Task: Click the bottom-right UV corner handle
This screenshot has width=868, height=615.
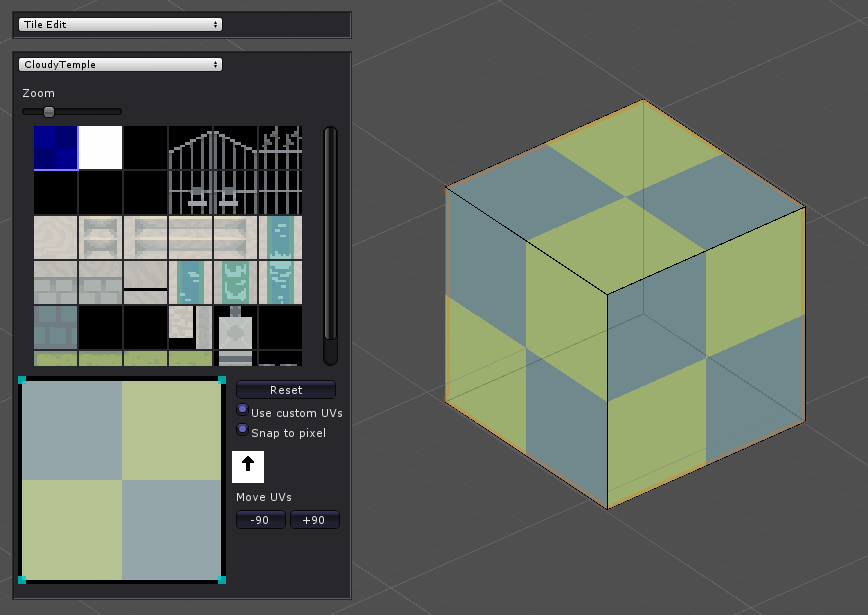Action: coord(221,580)
